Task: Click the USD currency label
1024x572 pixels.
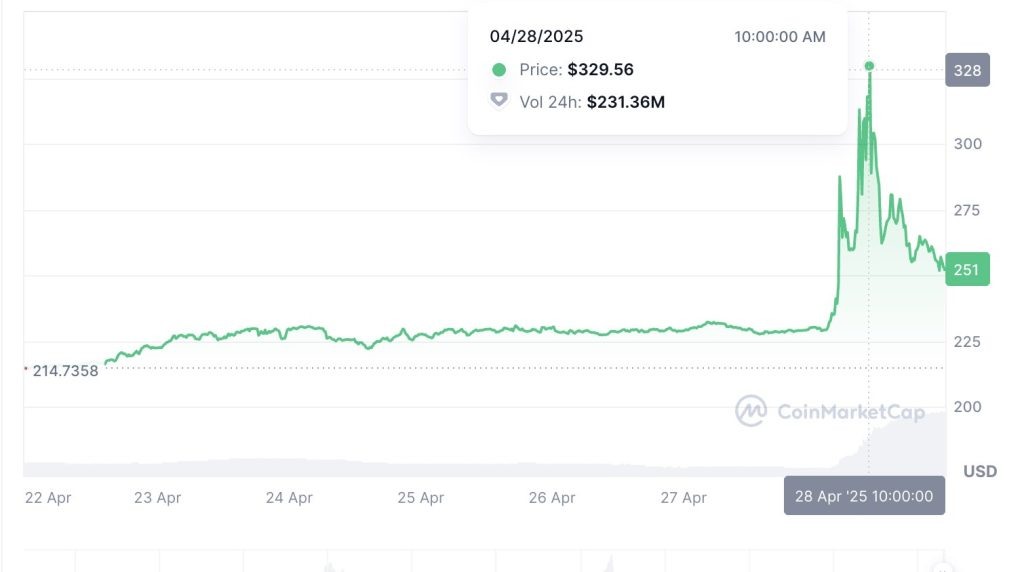Action: pyautogui.click(x=979, y=471)
